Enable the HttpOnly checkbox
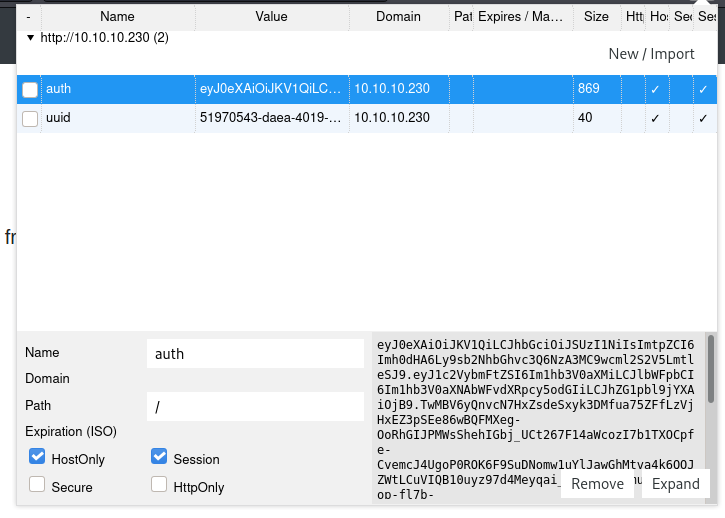The height and width of the screenshot is (518, 725). [x=159, y=486]
